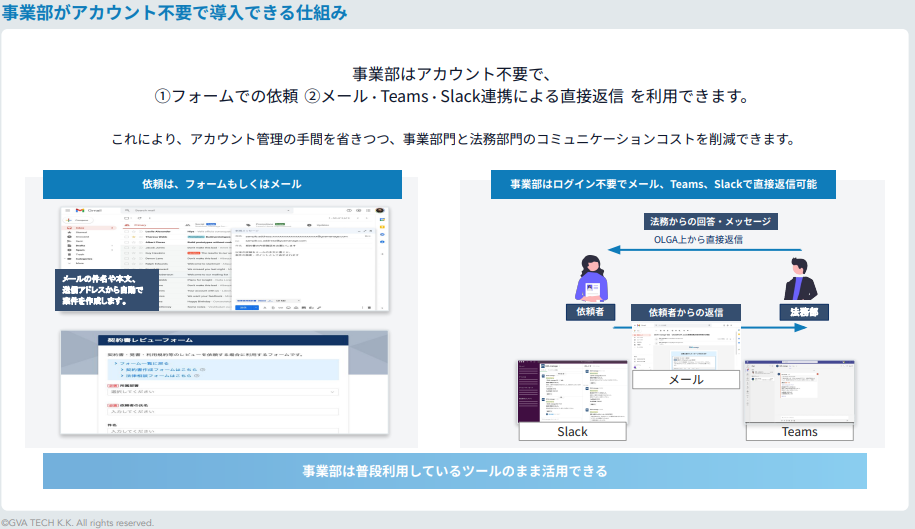Click the 依頼者 label box
Image resolution: width=915 pixels, height=529 pixels.
point(591,312)
